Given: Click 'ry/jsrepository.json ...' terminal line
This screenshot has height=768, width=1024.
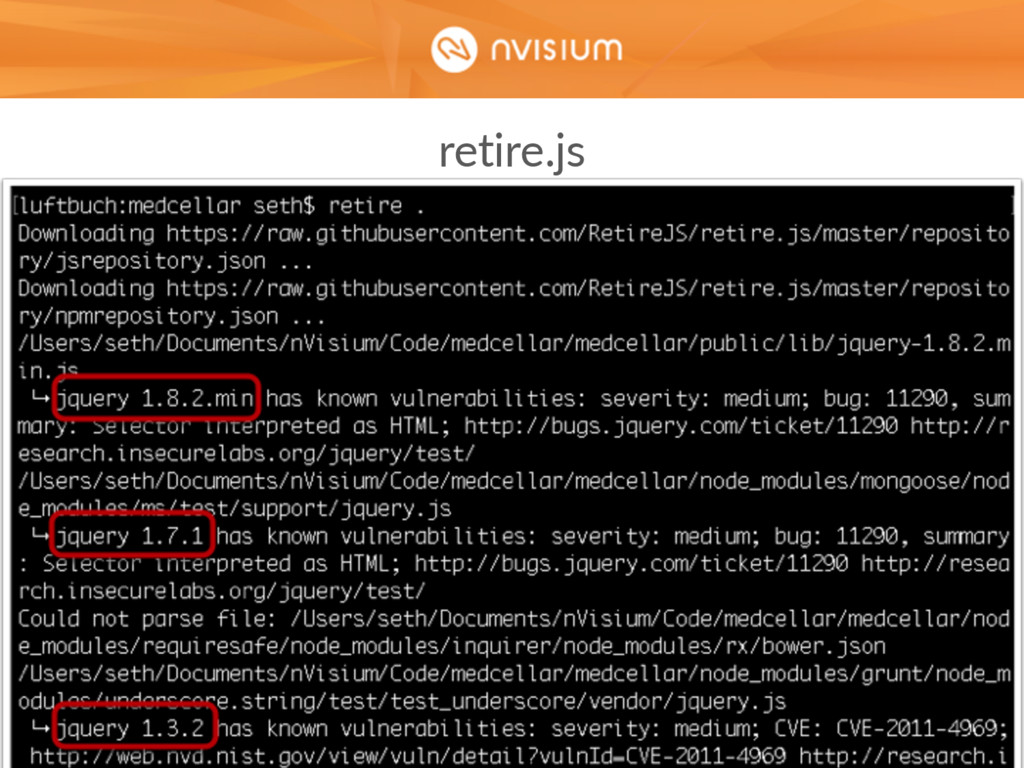Looking at the screenshot, I should tap(165, 261).
